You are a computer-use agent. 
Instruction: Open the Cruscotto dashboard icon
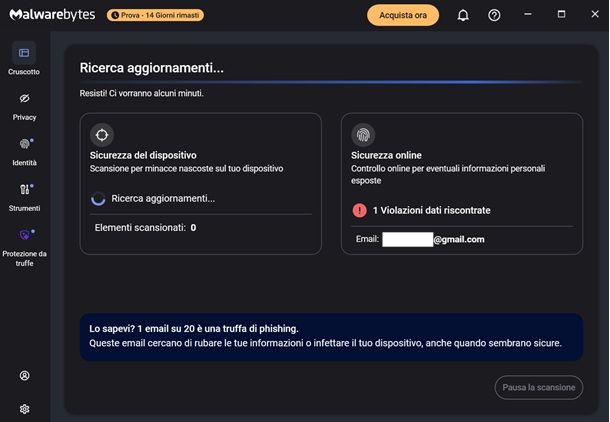click(24, 53)
